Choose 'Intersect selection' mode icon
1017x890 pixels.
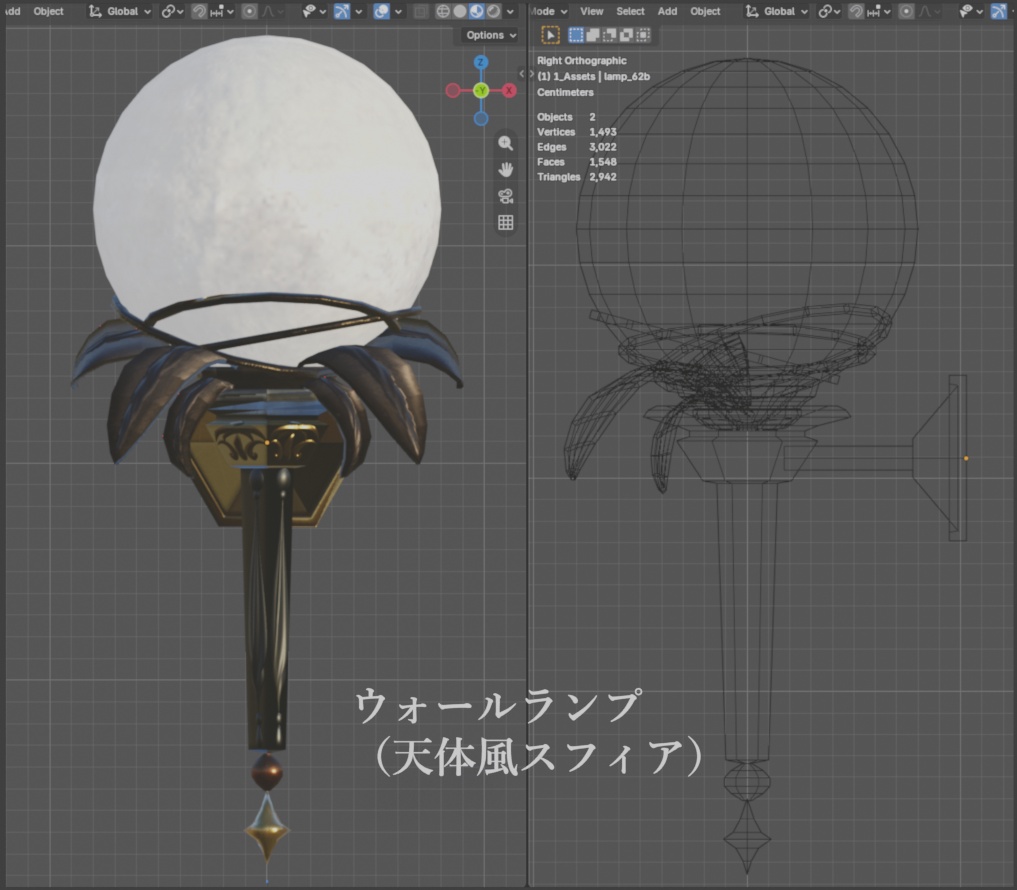643,35
